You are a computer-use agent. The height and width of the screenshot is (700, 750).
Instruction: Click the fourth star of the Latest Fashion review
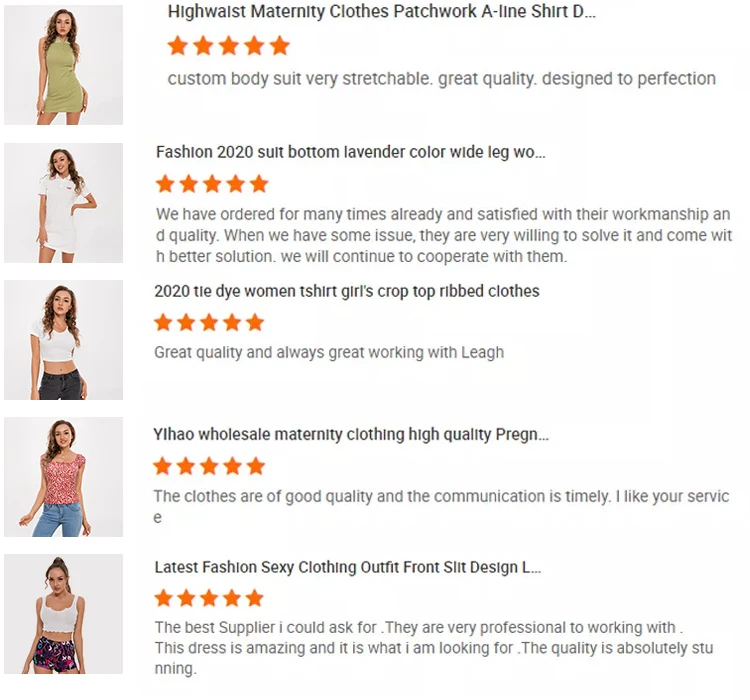click(x=232, y=598)
